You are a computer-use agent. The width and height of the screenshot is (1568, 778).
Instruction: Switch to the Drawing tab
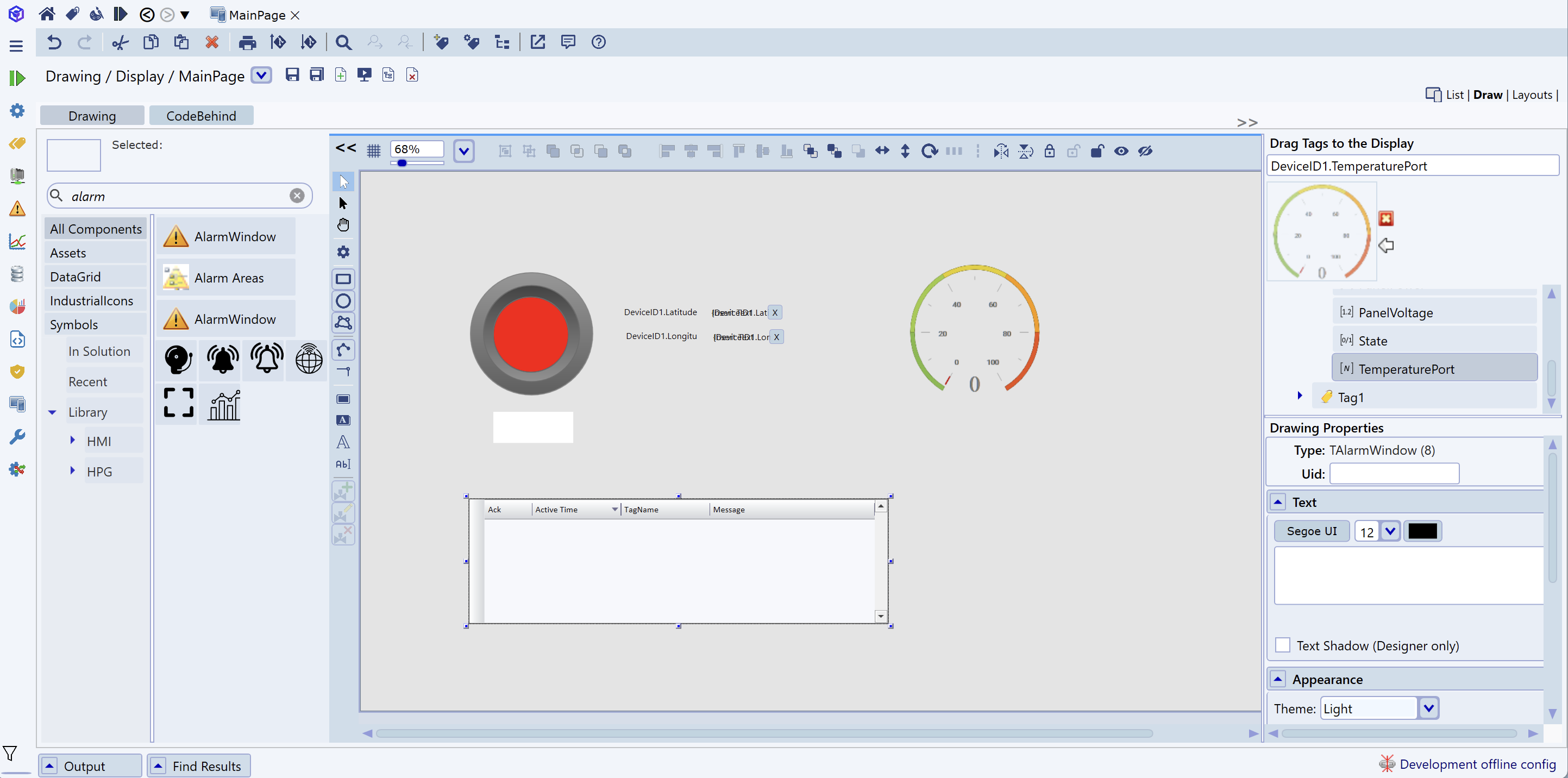click(92, 116)
